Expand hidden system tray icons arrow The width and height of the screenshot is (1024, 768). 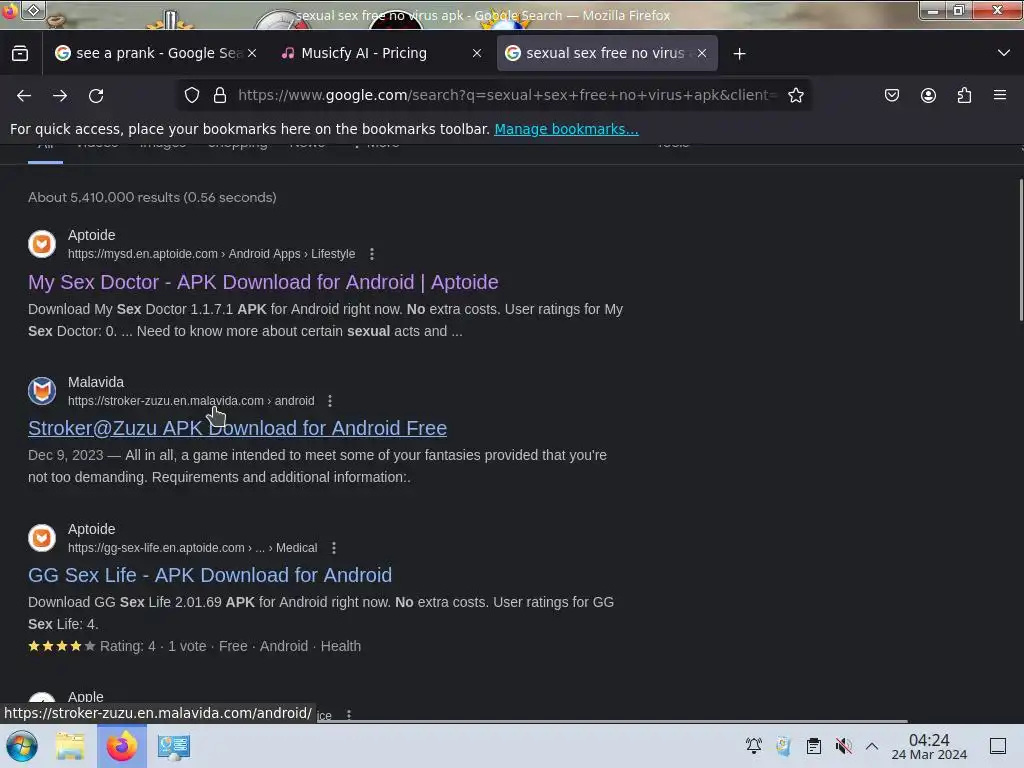(x=872, y=746)
